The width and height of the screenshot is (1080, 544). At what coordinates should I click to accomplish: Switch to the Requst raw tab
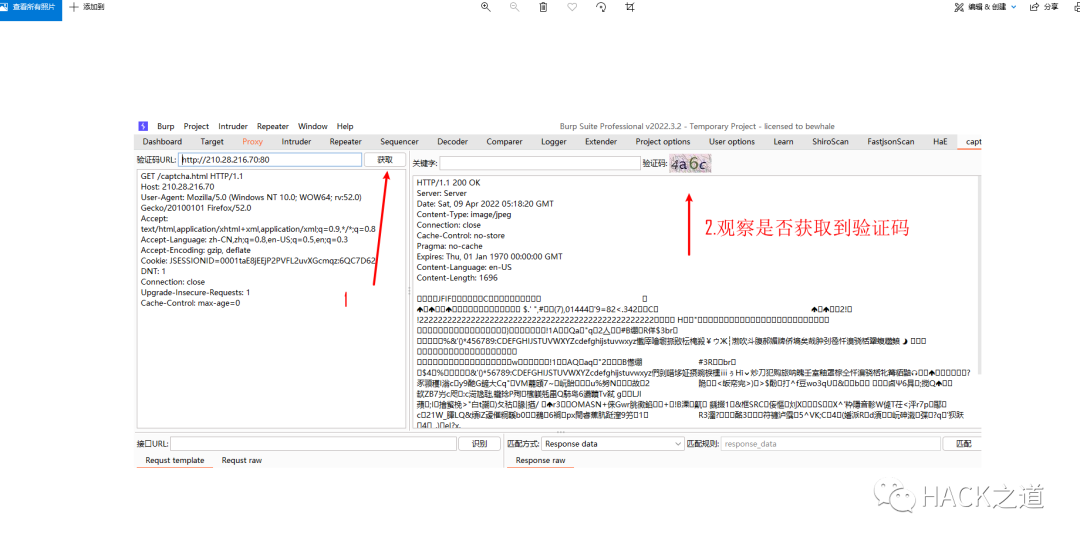tap(242, 460)
